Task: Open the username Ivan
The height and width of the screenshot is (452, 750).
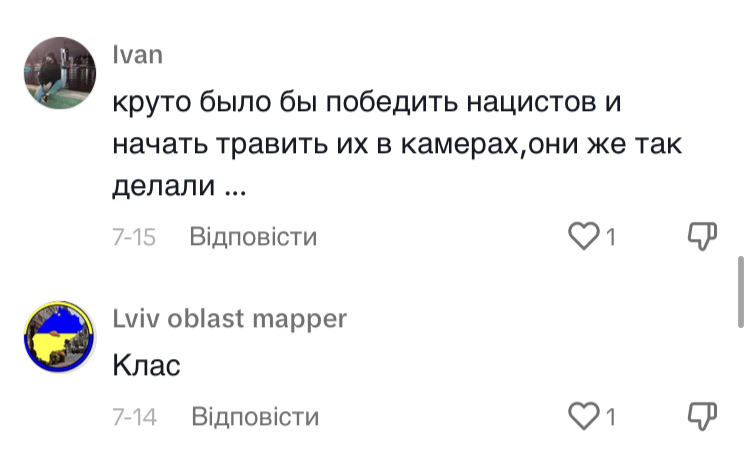Action: click(x=137, y=54)
